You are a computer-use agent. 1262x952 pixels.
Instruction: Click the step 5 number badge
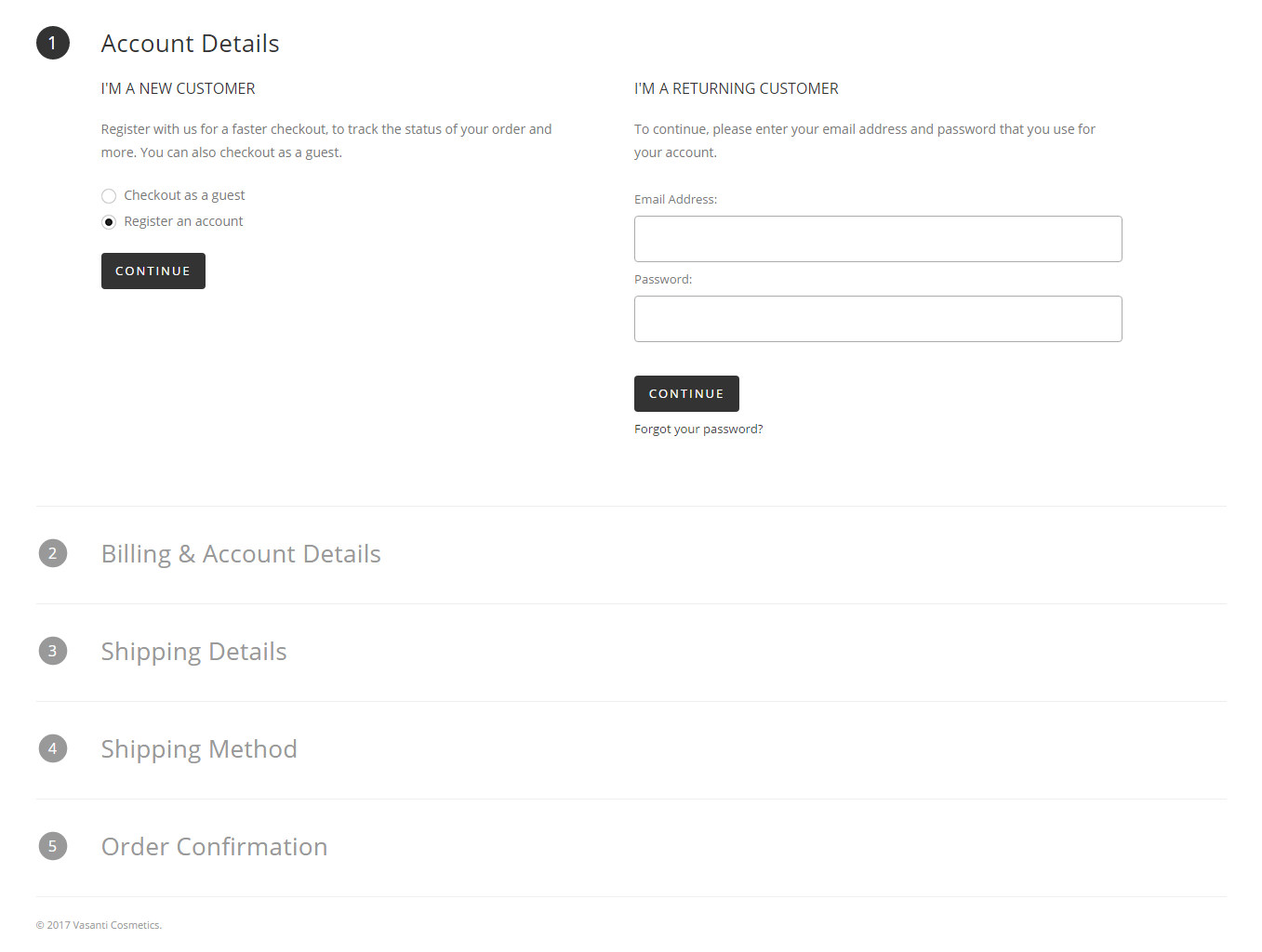(53, 846)
